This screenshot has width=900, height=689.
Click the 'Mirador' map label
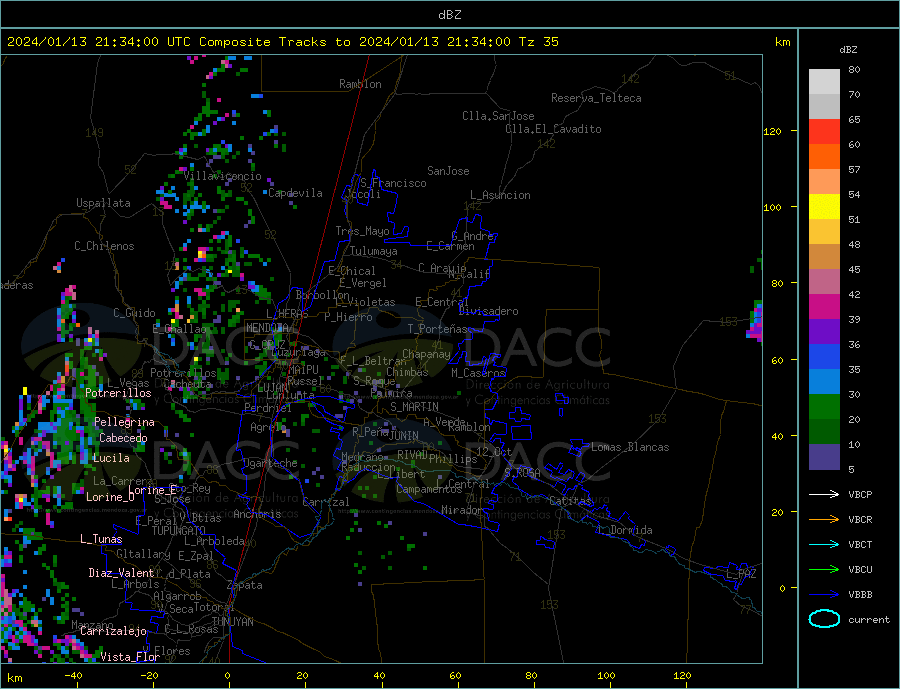point(462,510)
